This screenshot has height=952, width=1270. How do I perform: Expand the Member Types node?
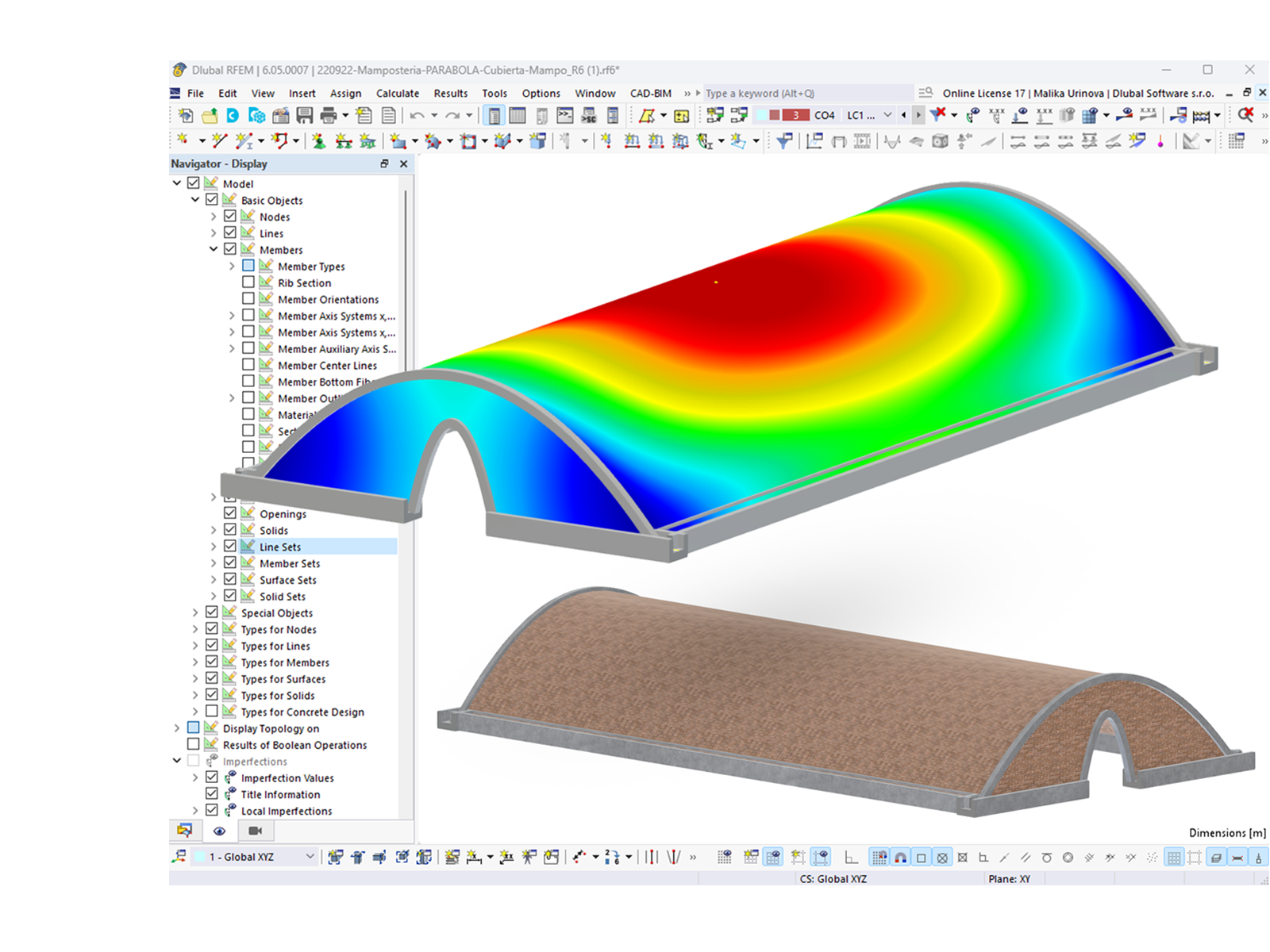tap(232, 266)
